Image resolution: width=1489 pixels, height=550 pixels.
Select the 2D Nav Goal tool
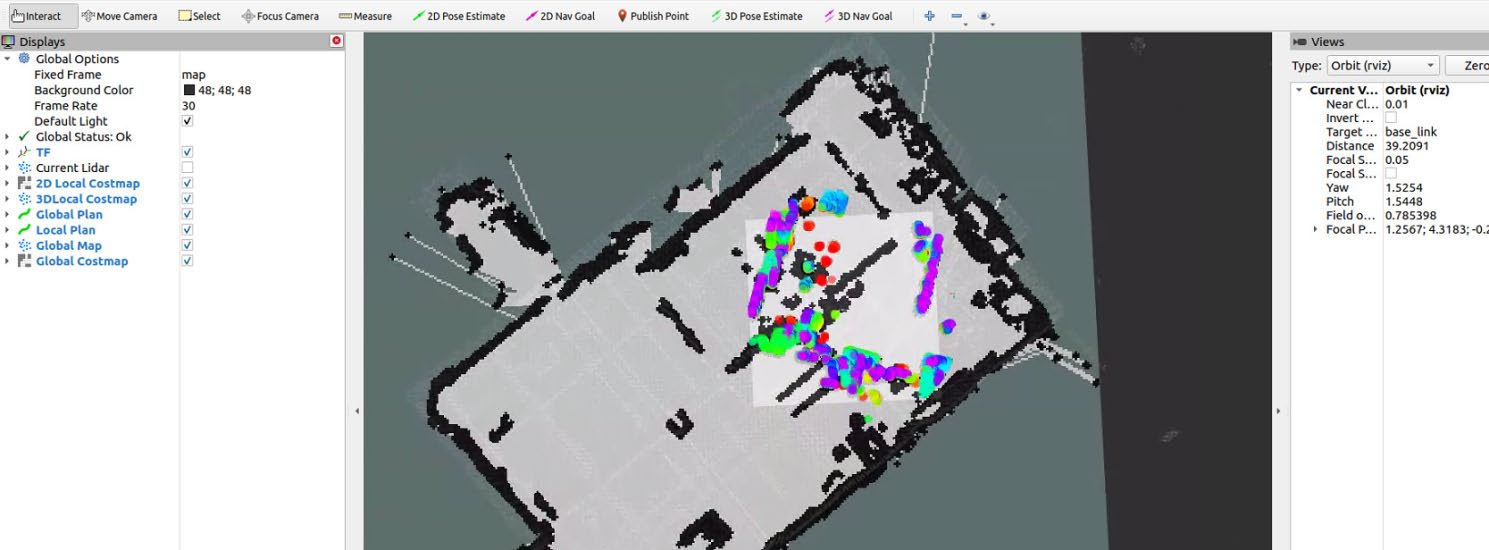pos(560,16)
